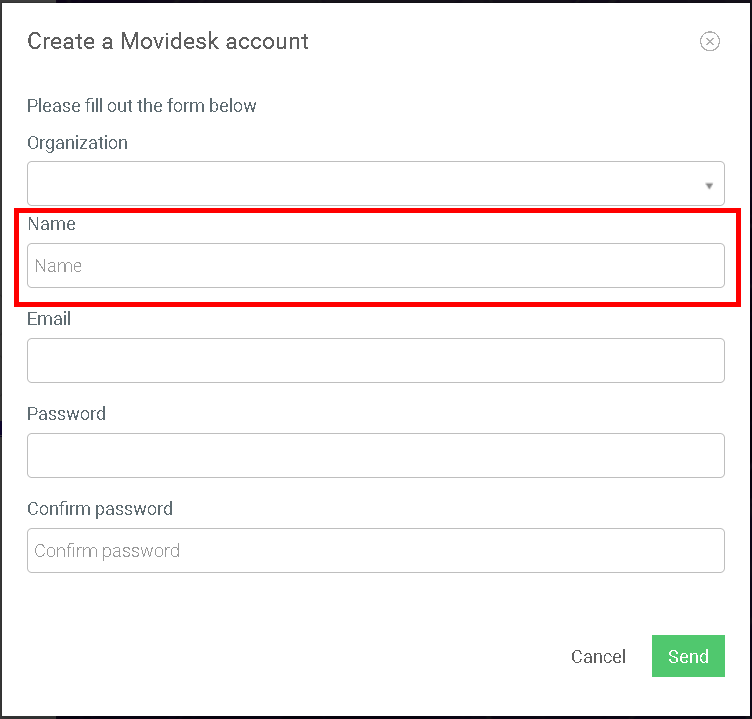
Task: Activate the Password input box
Action: pos(376,455)
